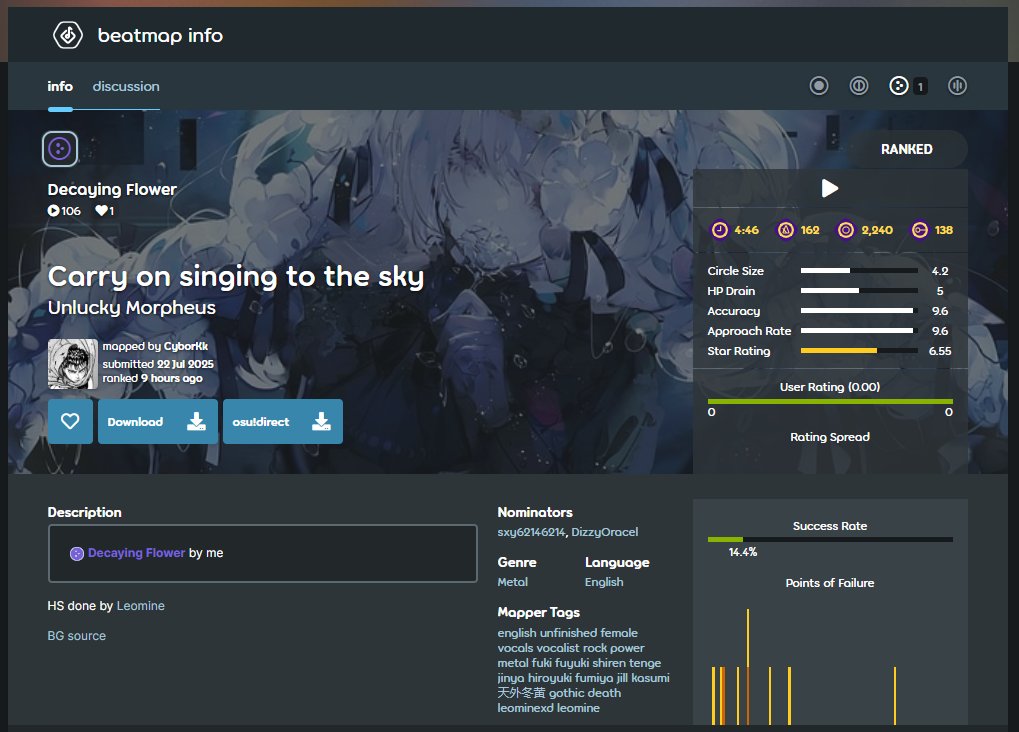Select the info tab
The width and height of the screenshot is (1019, 732).
tap(60, 86)
